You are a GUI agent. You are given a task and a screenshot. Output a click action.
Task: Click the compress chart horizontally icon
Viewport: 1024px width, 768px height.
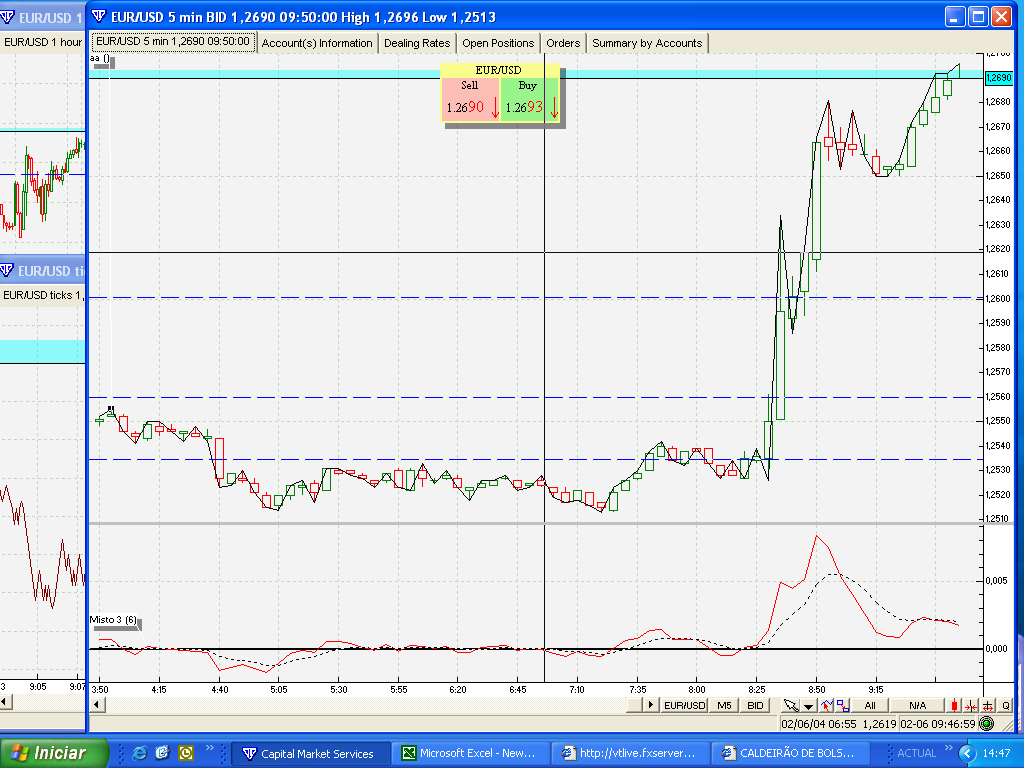971,705
